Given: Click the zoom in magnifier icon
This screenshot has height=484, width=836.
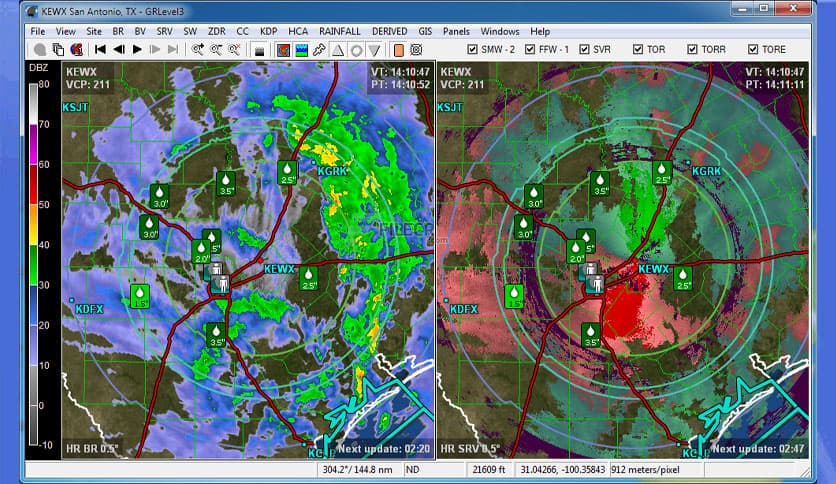Looking at the screenshot, I should 198,49.
